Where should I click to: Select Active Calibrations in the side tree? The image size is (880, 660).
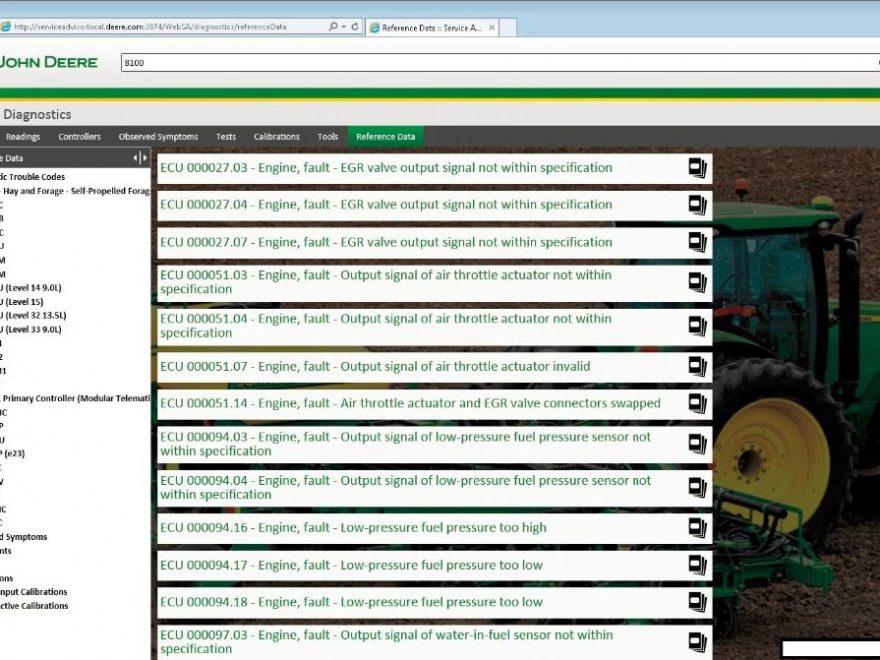point(34,606)
